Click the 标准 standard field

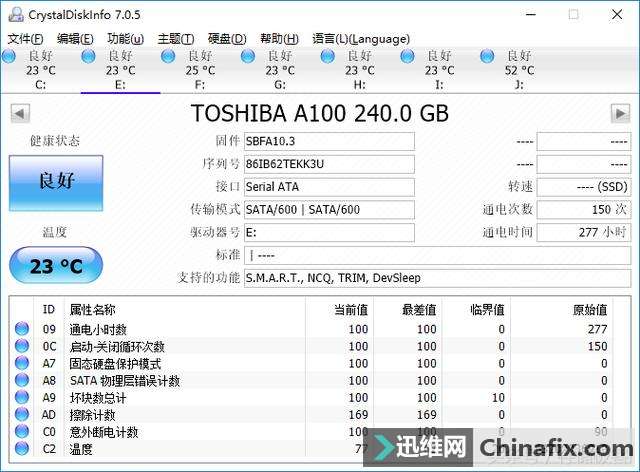pyautogui.click(x=438, y=256)
